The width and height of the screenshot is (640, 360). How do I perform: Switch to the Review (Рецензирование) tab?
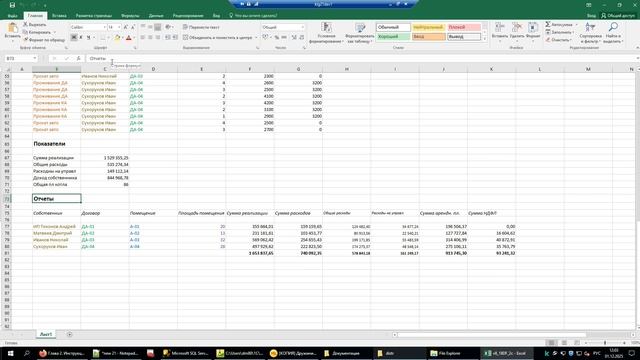point(188,16)
